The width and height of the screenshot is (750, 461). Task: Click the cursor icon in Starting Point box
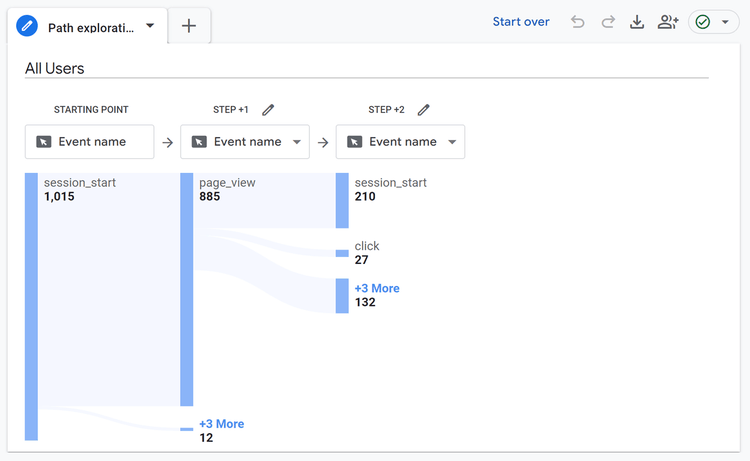[44, 142]
